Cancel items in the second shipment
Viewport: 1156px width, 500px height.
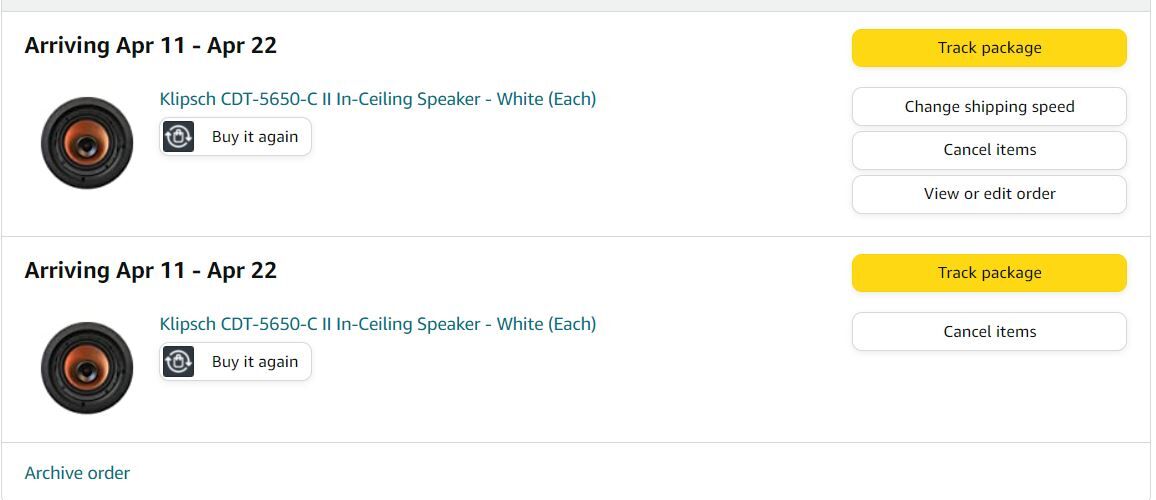[x=989, y=332]
